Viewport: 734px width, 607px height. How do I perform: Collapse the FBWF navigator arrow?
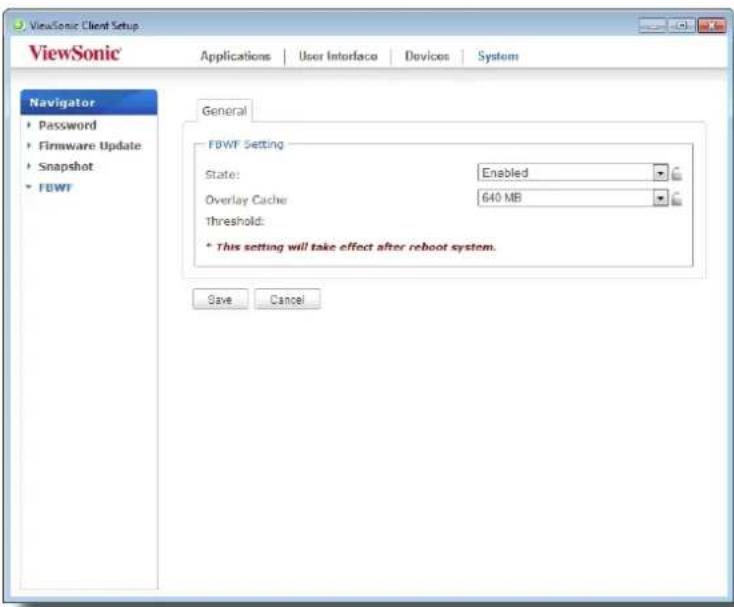coord(29,187)
